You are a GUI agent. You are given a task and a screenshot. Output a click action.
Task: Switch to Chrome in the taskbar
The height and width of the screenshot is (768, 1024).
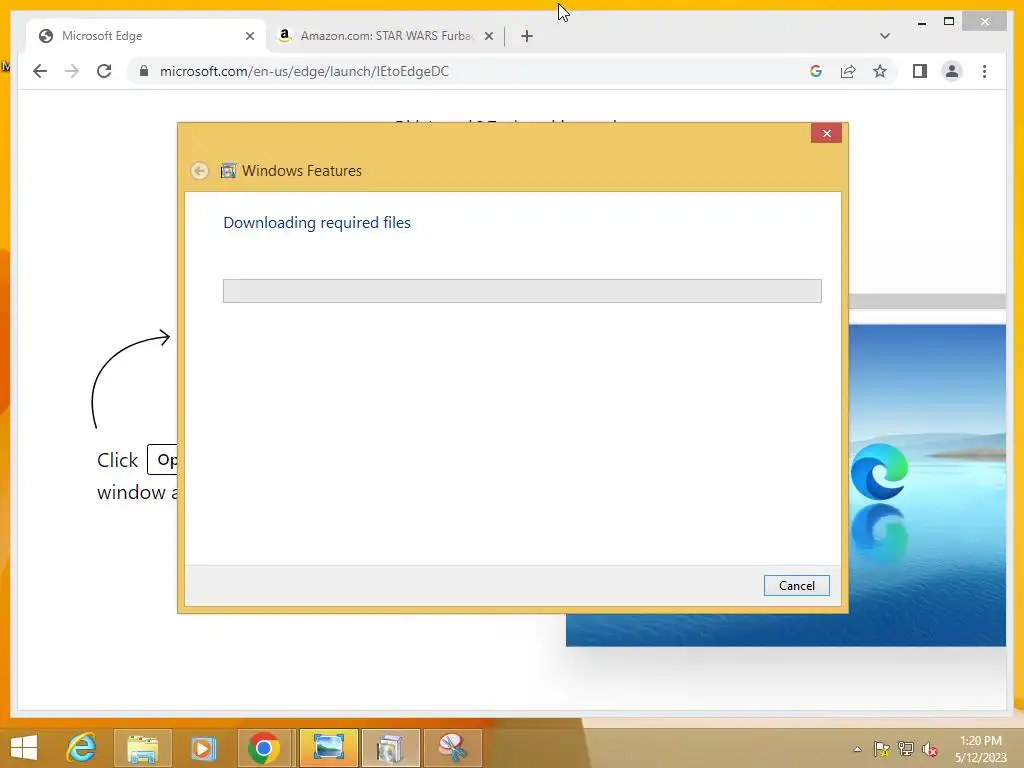[x=264, y=748]
